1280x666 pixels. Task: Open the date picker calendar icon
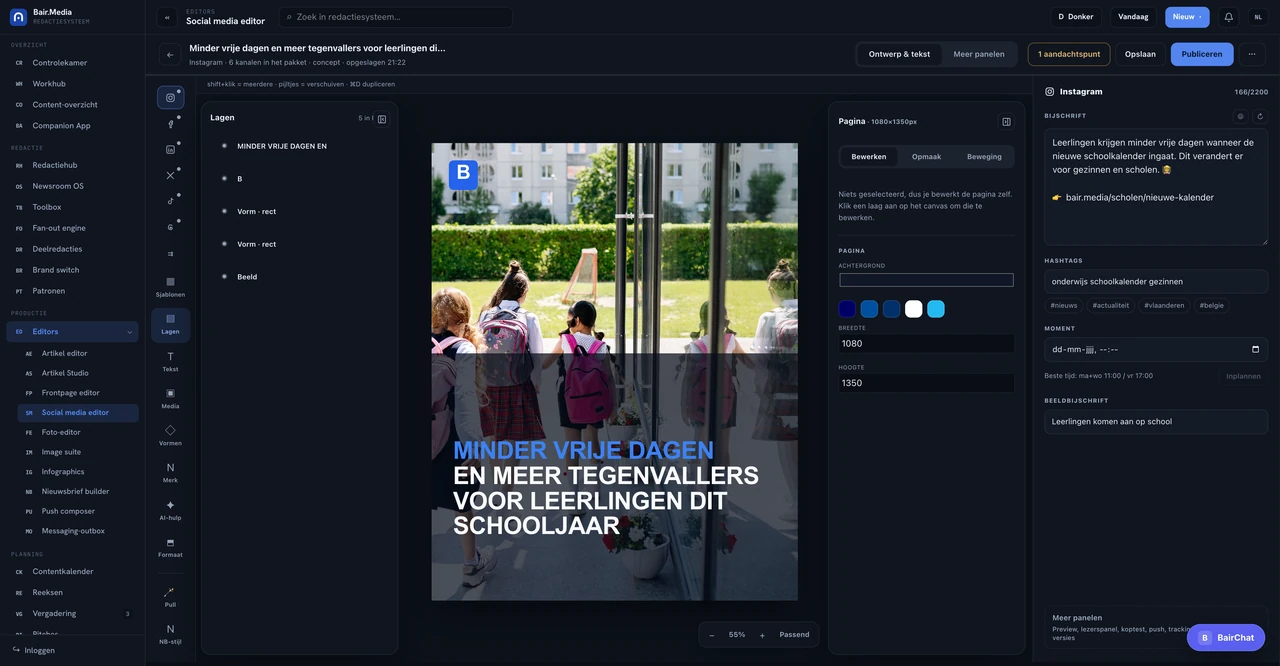1256,349
